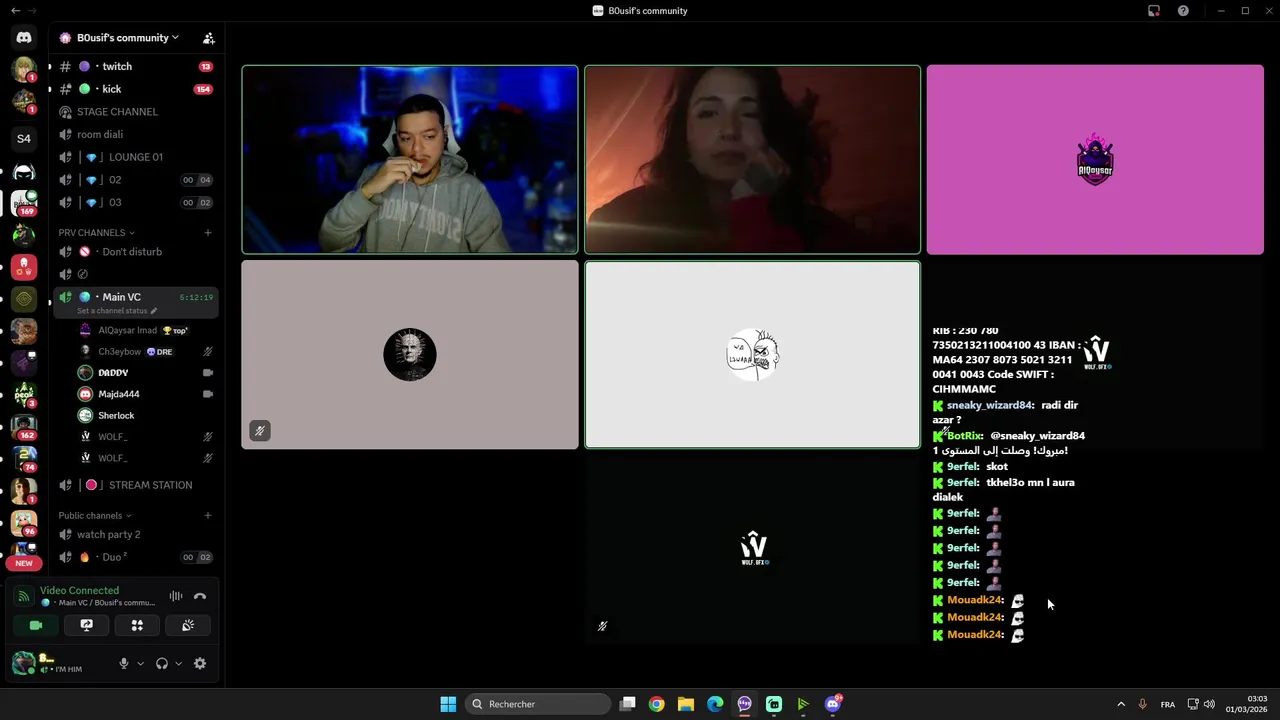Join the room diali voice channel
This screenshot has width=1280, height=720.
136,134
